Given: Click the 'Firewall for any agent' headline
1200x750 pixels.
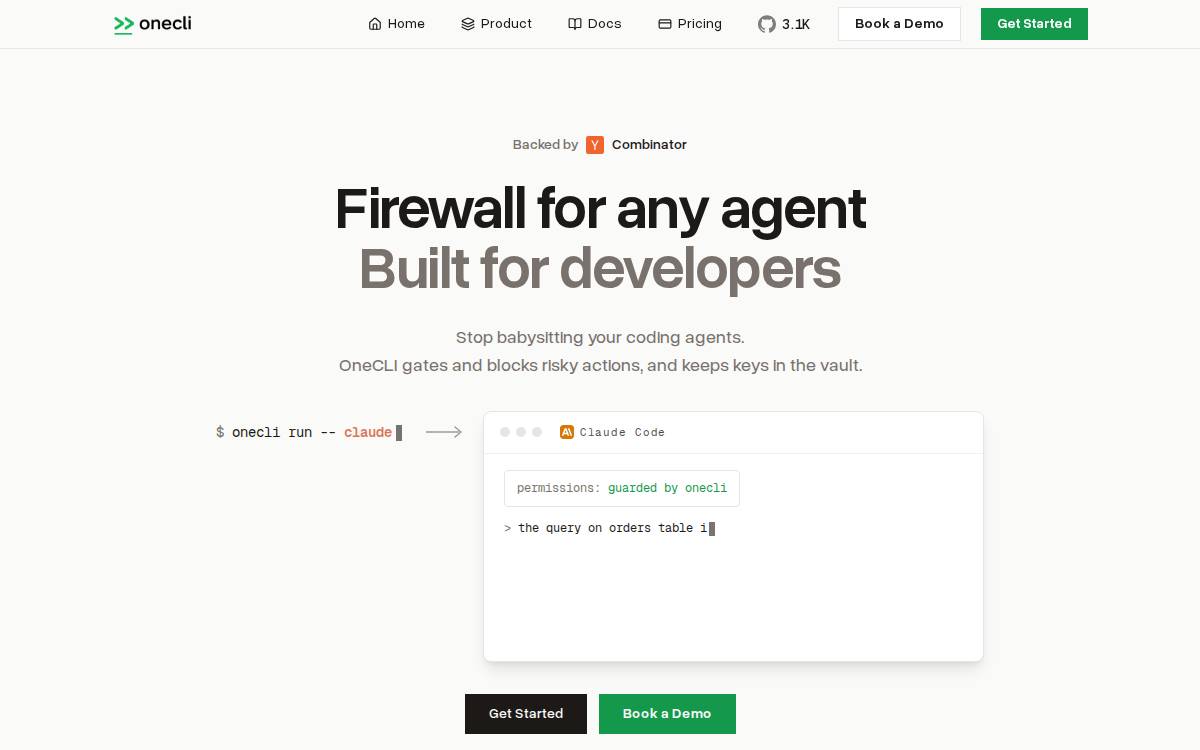Looking at the screenshot, I should 600,209.
